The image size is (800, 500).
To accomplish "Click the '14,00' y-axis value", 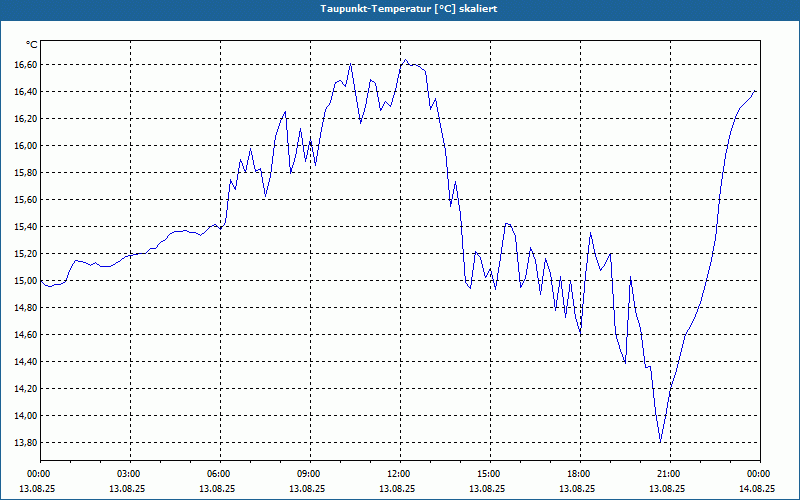I will click(x=27, y=416).
